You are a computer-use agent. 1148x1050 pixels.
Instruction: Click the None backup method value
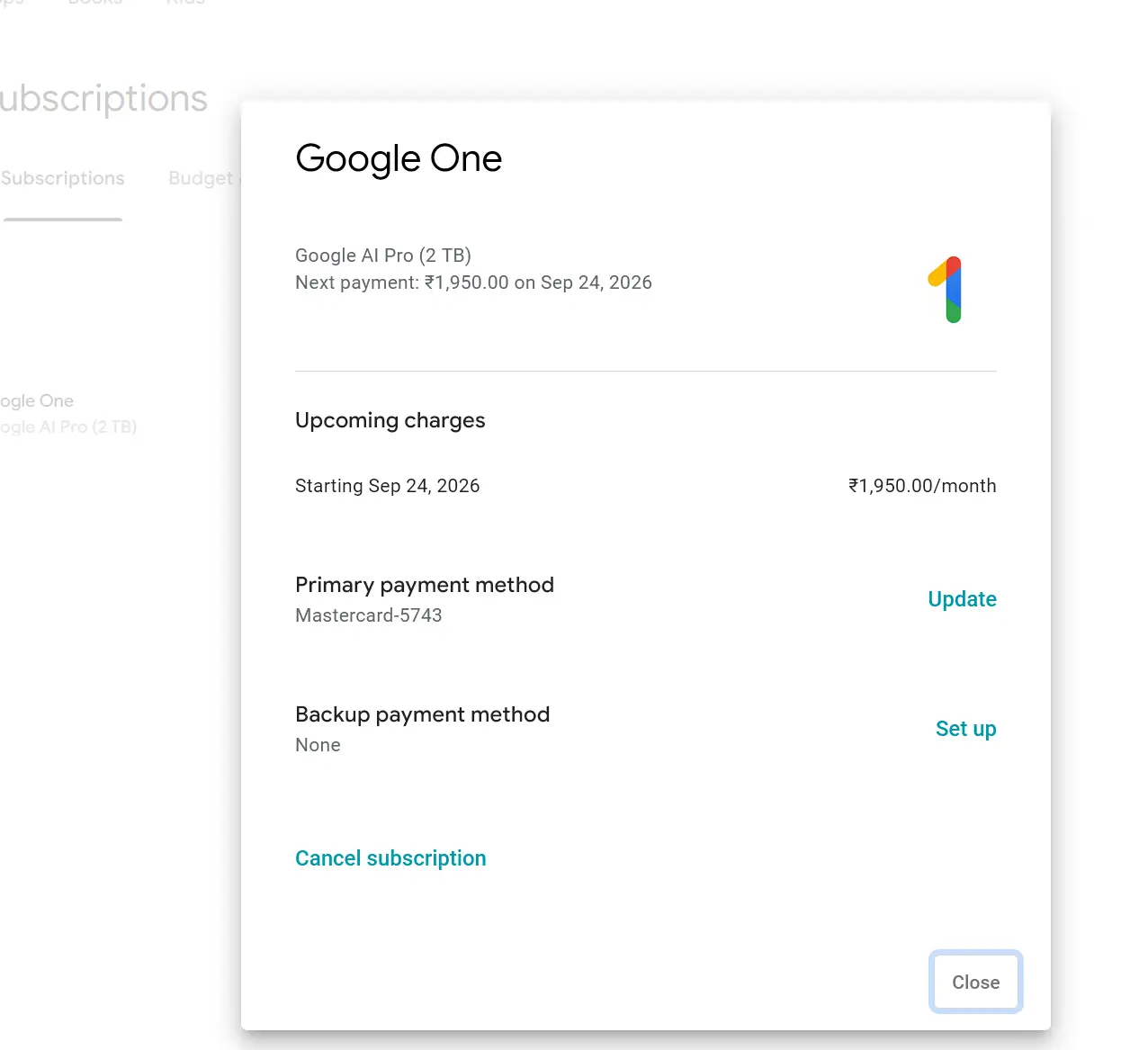pyautogui.click(x=318, y=745)
